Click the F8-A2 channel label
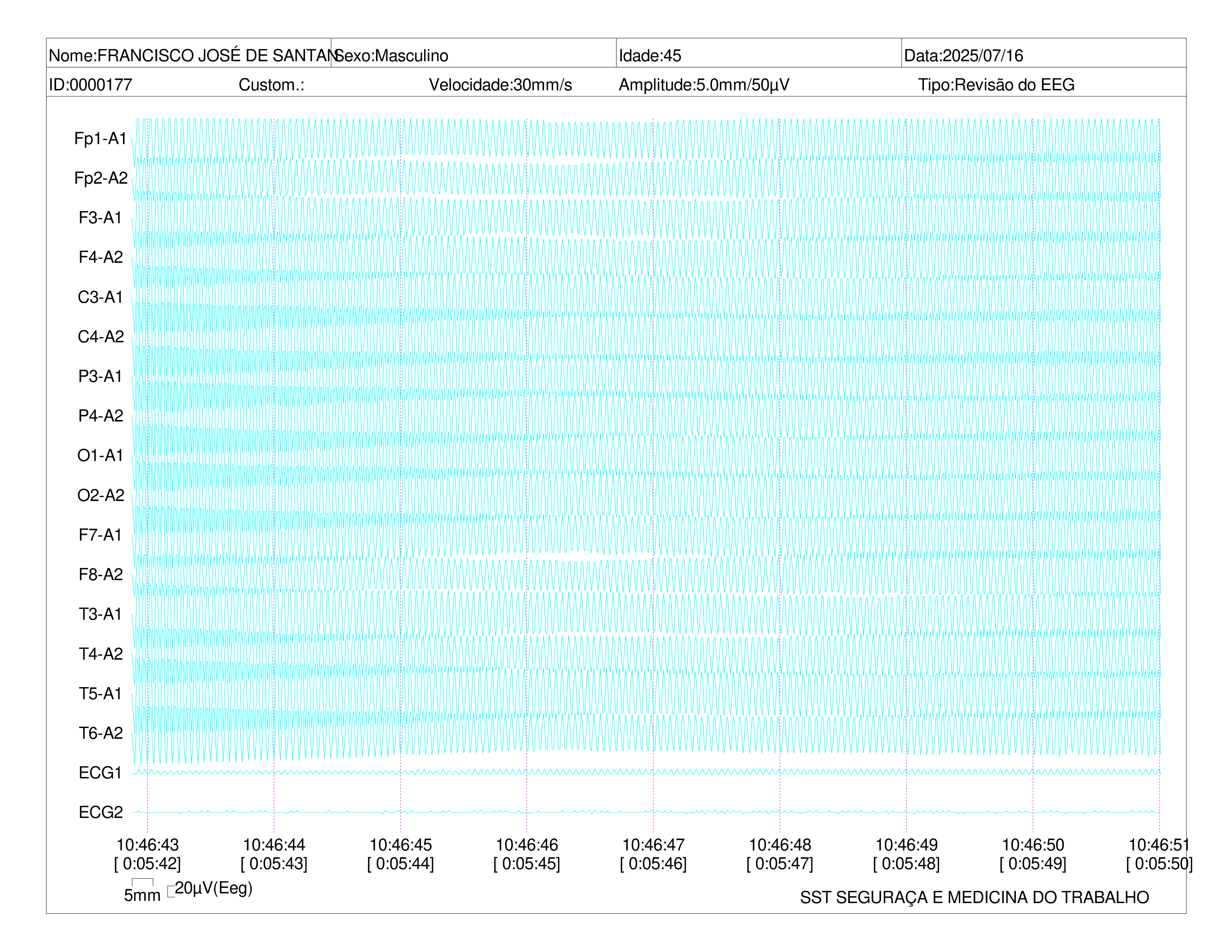Image resolution: width=1232 pixels, height=952 pixels. pos(101,574)
